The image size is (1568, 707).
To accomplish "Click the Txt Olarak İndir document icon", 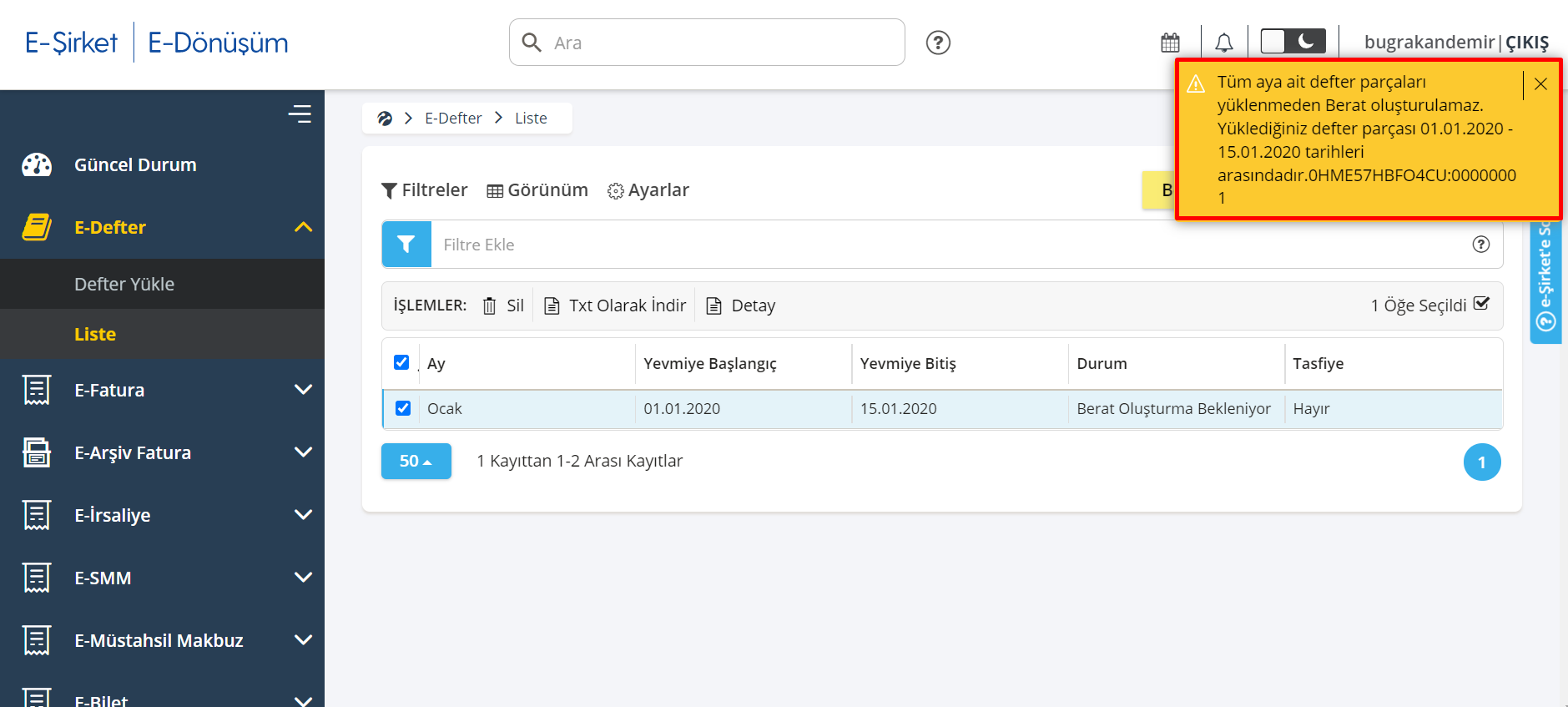I will point(552,306).
